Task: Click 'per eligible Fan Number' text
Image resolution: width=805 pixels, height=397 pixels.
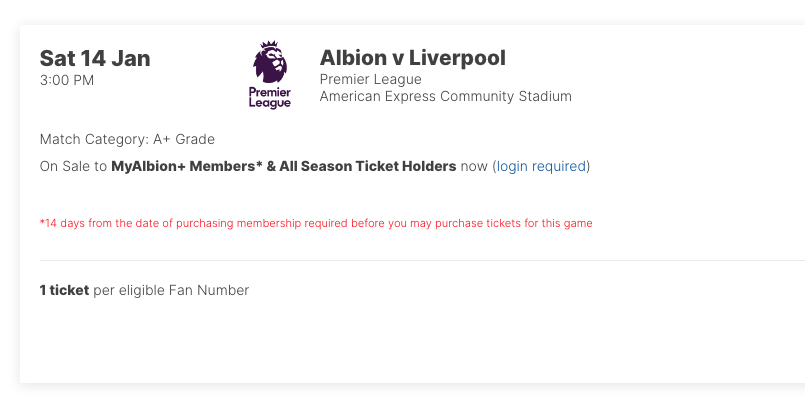Action: tap(171, 291)
